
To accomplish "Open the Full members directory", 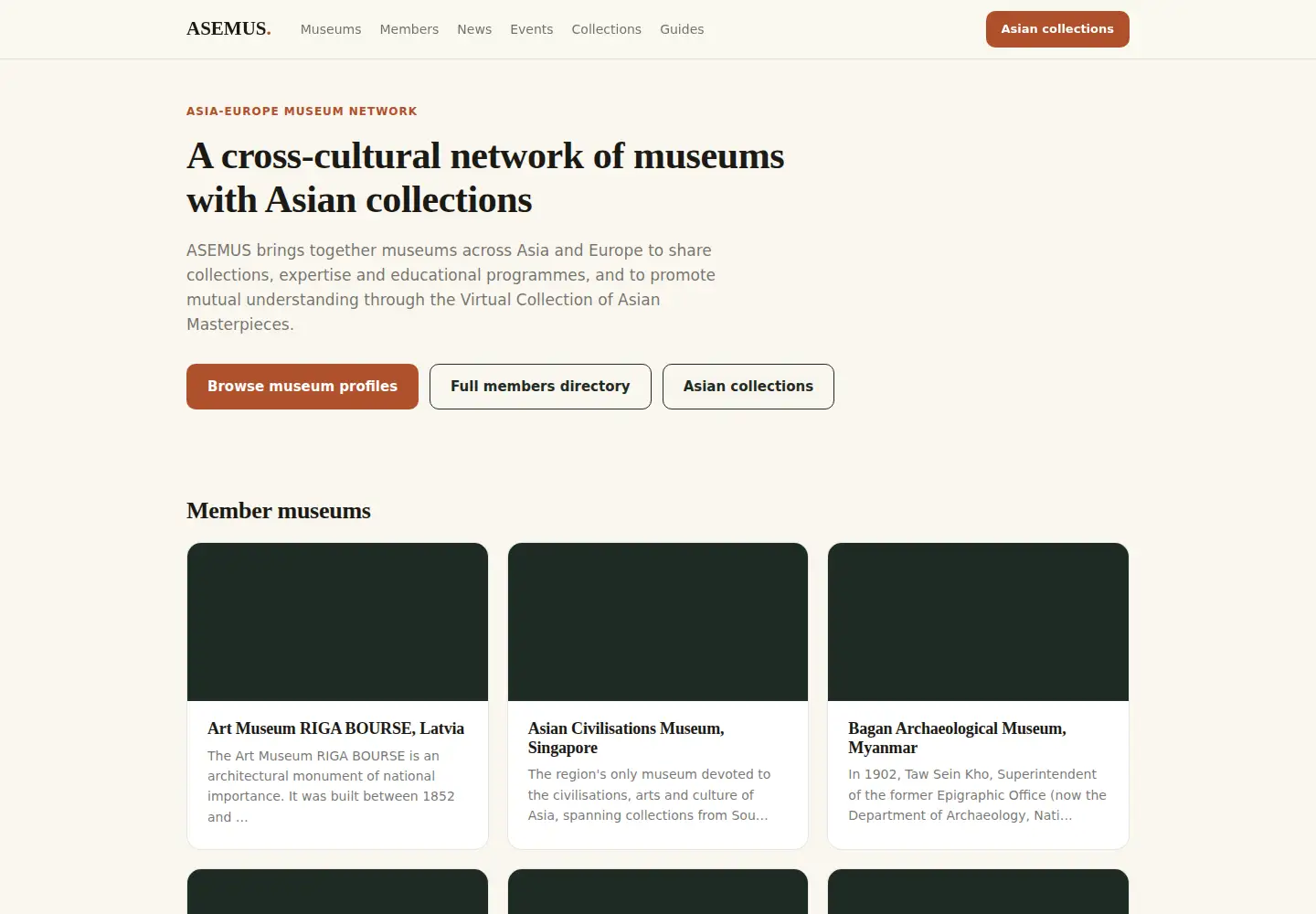I will [x=540, y=387].
